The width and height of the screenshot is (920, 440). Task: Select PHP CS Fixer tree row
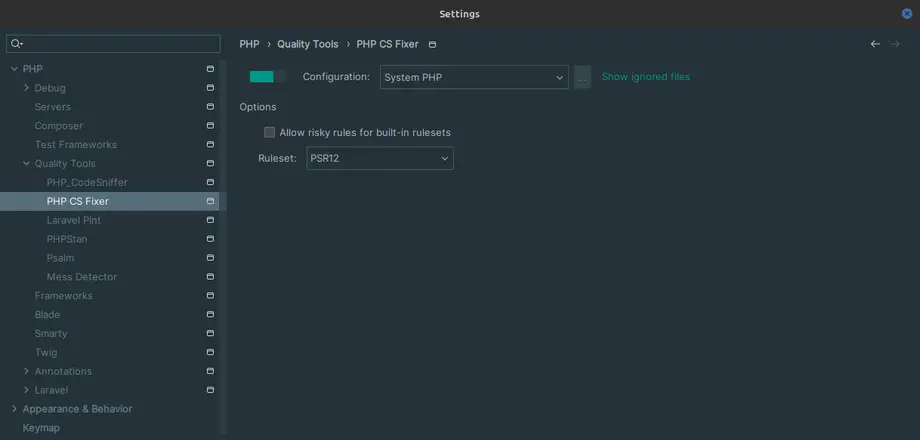(x=110, y=201)
